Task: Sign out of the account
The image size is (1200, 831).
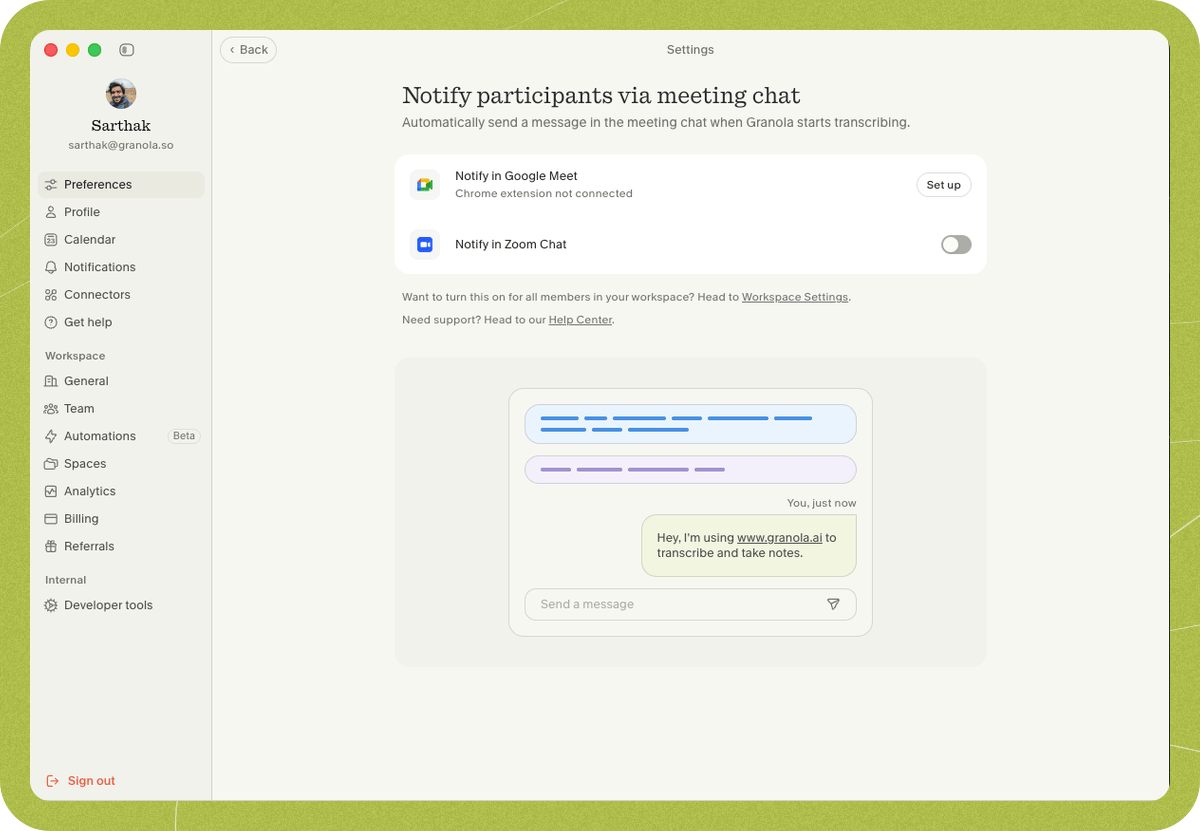Action: point(81,781)
